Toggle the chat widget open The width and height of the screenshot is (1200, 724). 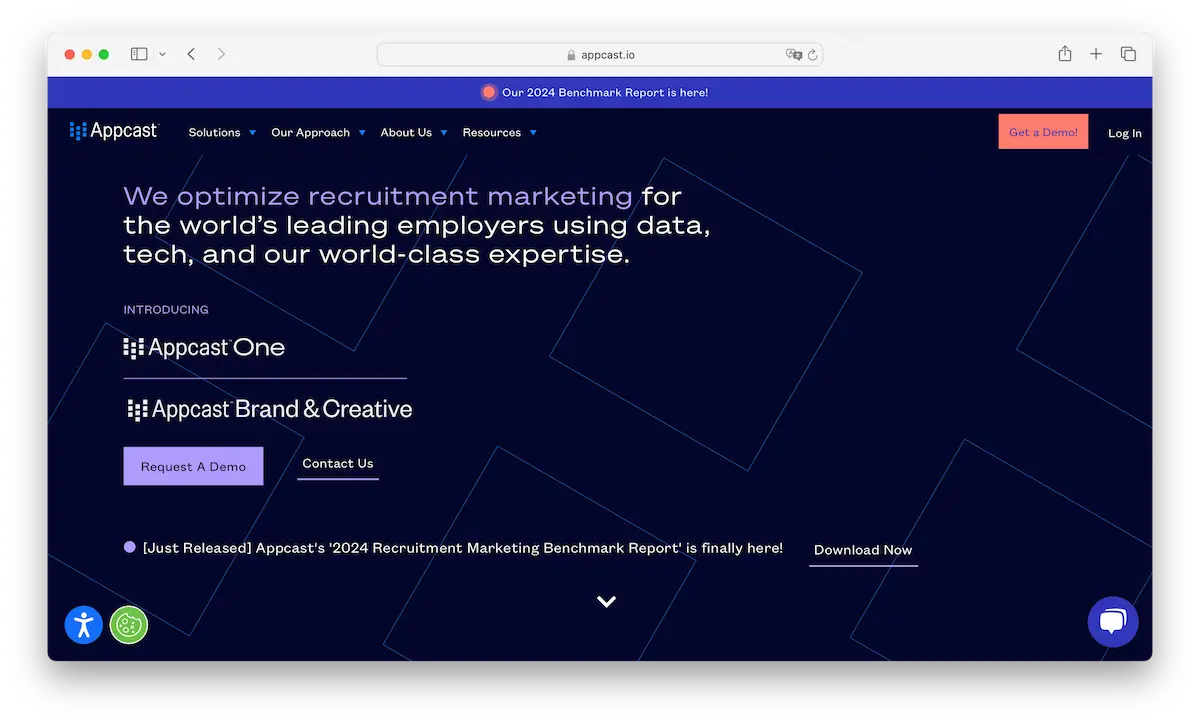coord(1113,621)
